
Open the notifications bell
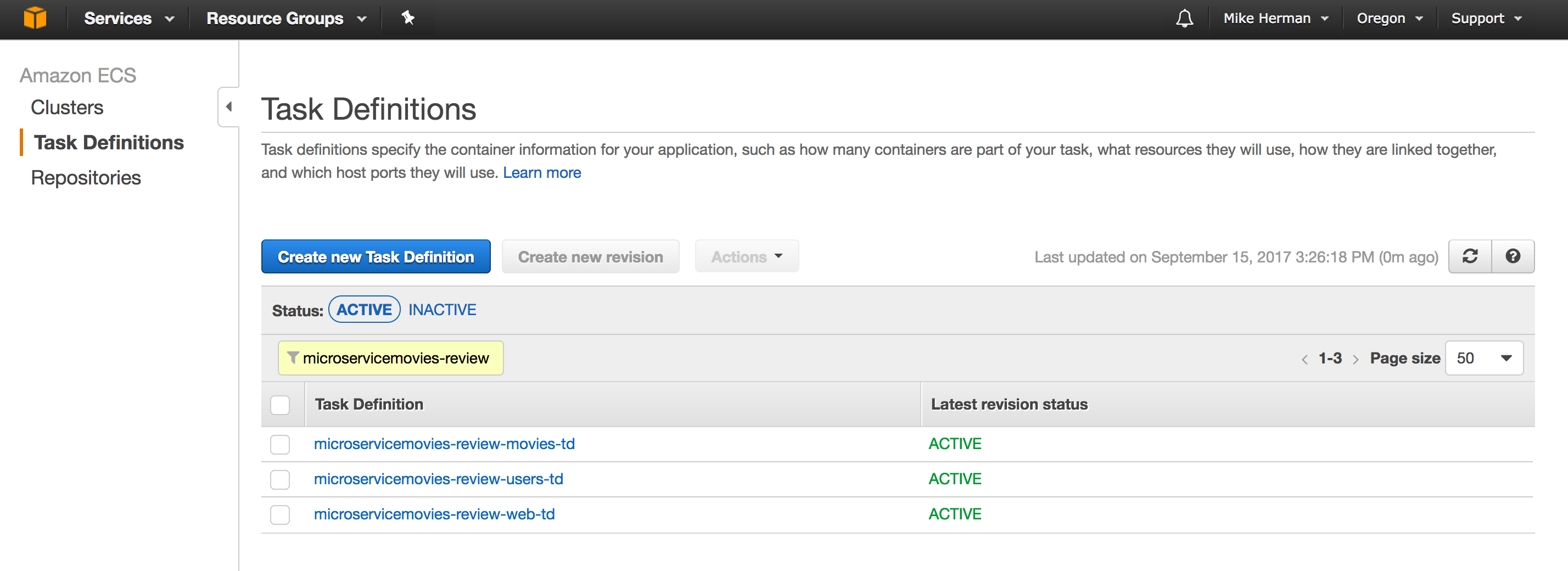(1184, 18)
